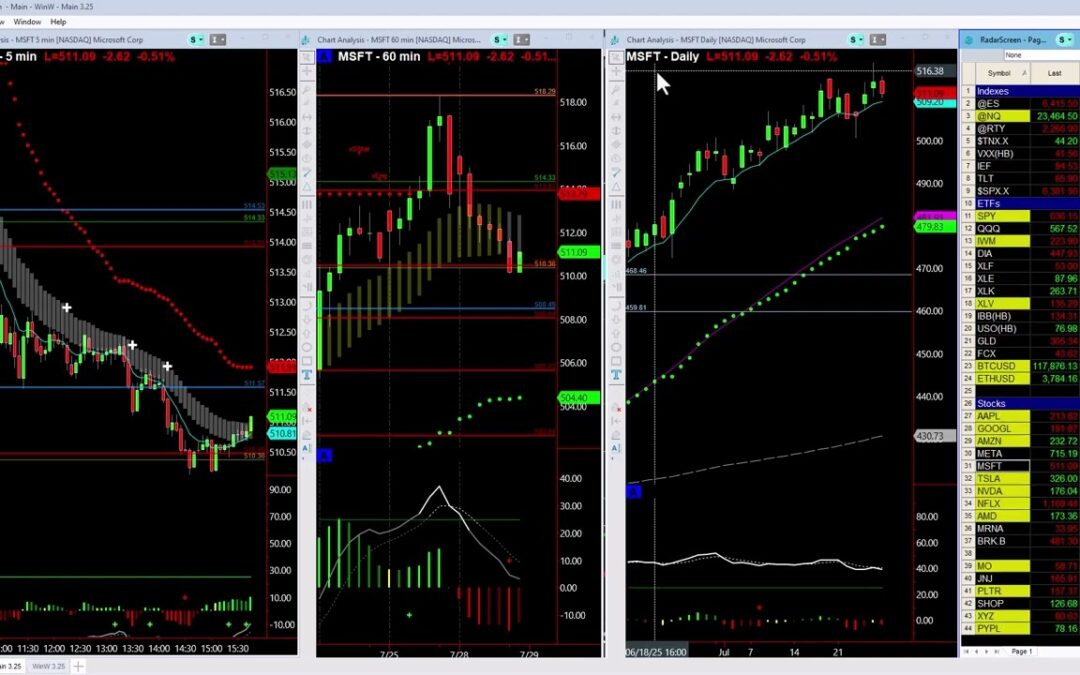Click the 06/18/25 16:00 date label on Daily chart
The height and width of the screenshot is (675, 1080).
point(656,652)
